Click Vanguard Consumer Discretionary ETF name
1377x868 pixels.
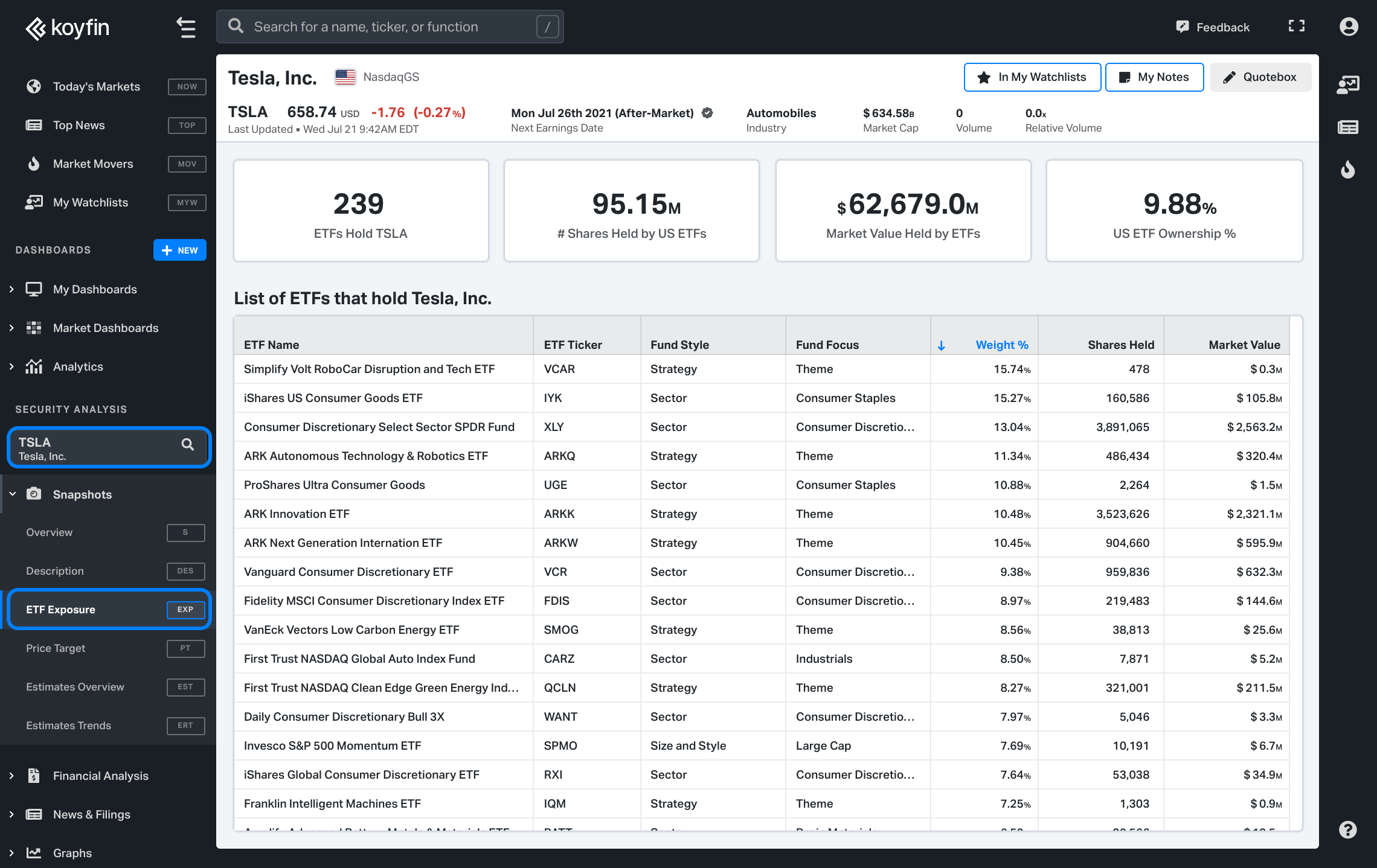click(x=348, y=572)
